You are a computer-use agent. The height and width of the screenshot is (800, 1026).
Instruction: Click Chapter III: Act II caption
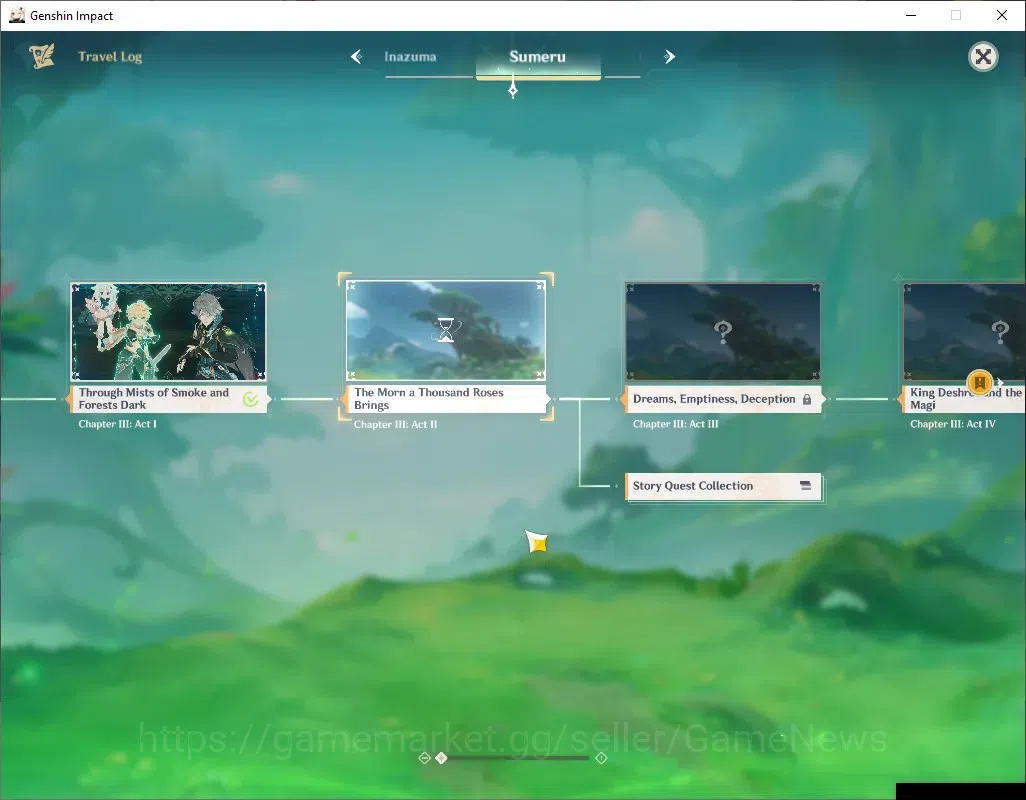pyautogui.click(x=395, y=425)
